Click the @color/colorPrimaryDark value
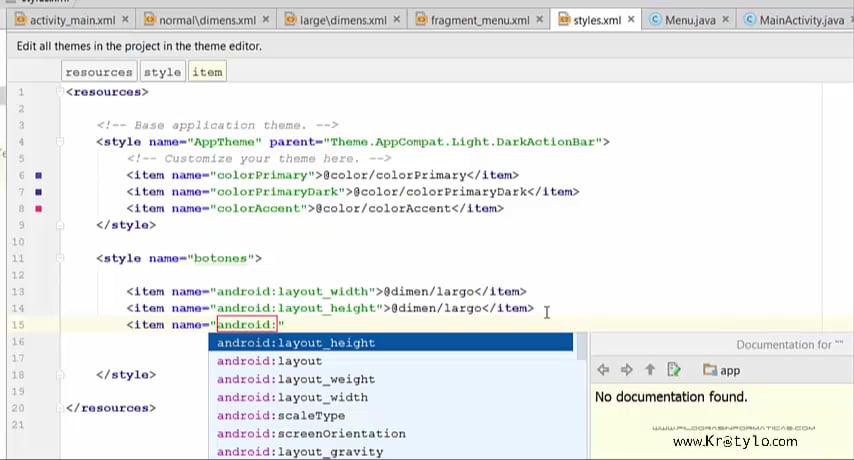 tap(440, 192)
